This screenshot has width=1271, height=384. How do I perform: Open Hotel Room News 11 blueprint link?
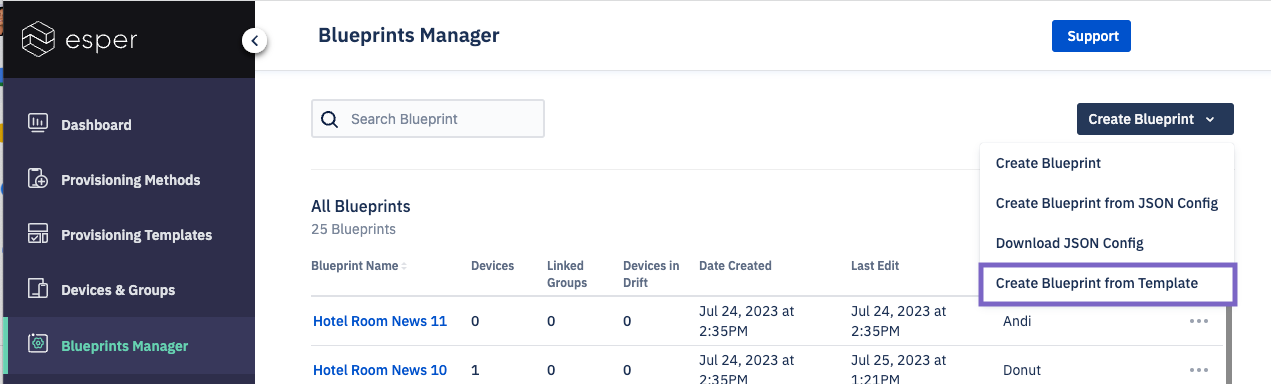[x=380, y=321]
